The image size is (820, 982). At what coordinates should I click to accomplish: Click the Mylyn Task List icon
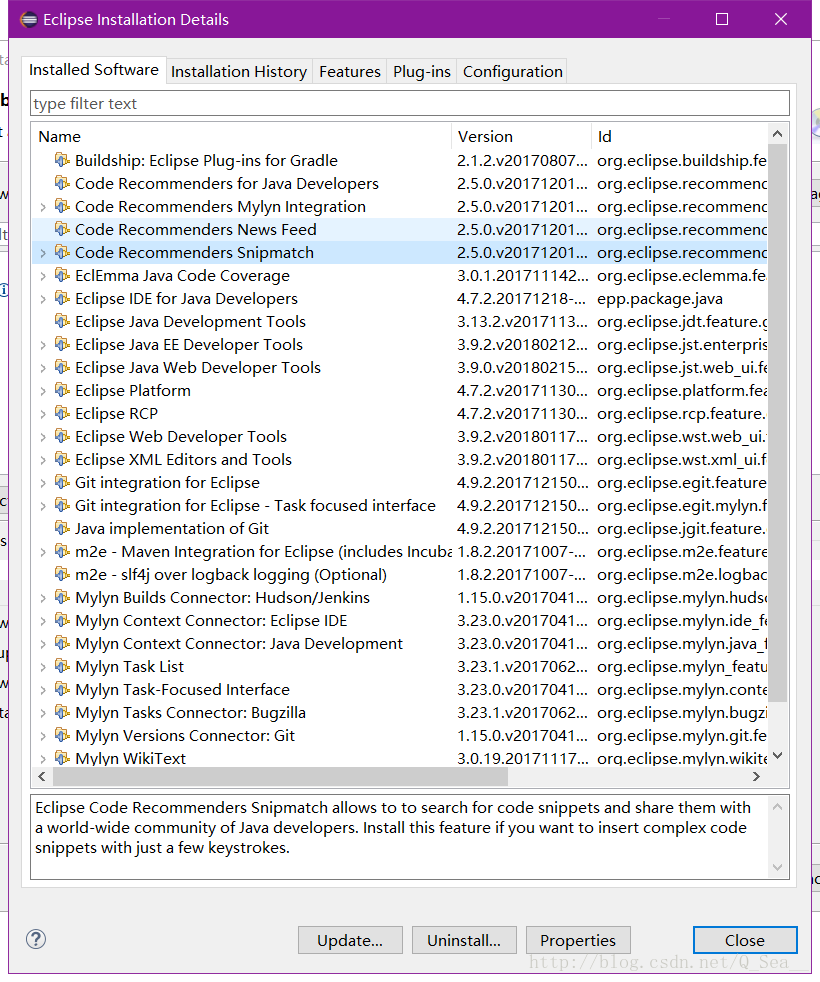pyautogui.click(x=62, y=666)
